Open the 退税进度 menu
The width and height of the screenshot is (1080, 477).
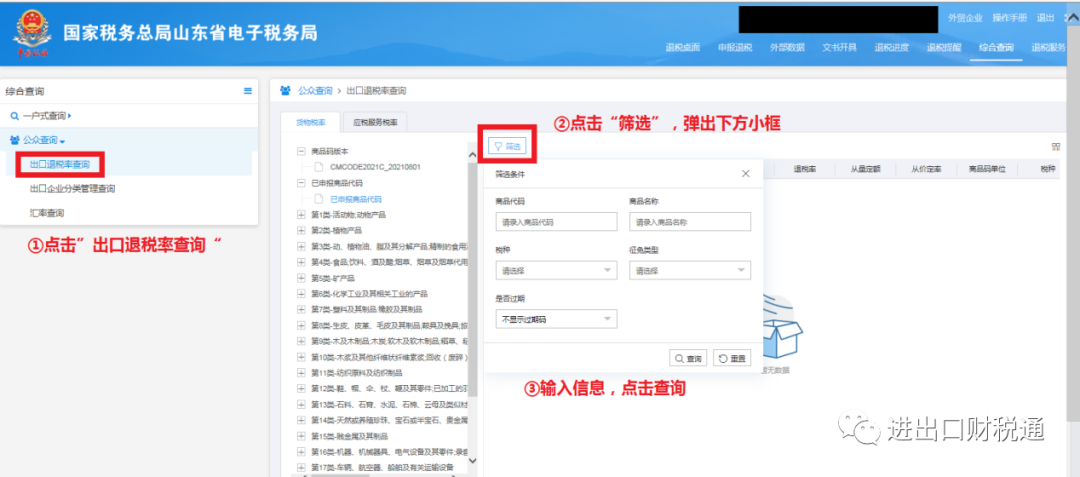[892, 47]
